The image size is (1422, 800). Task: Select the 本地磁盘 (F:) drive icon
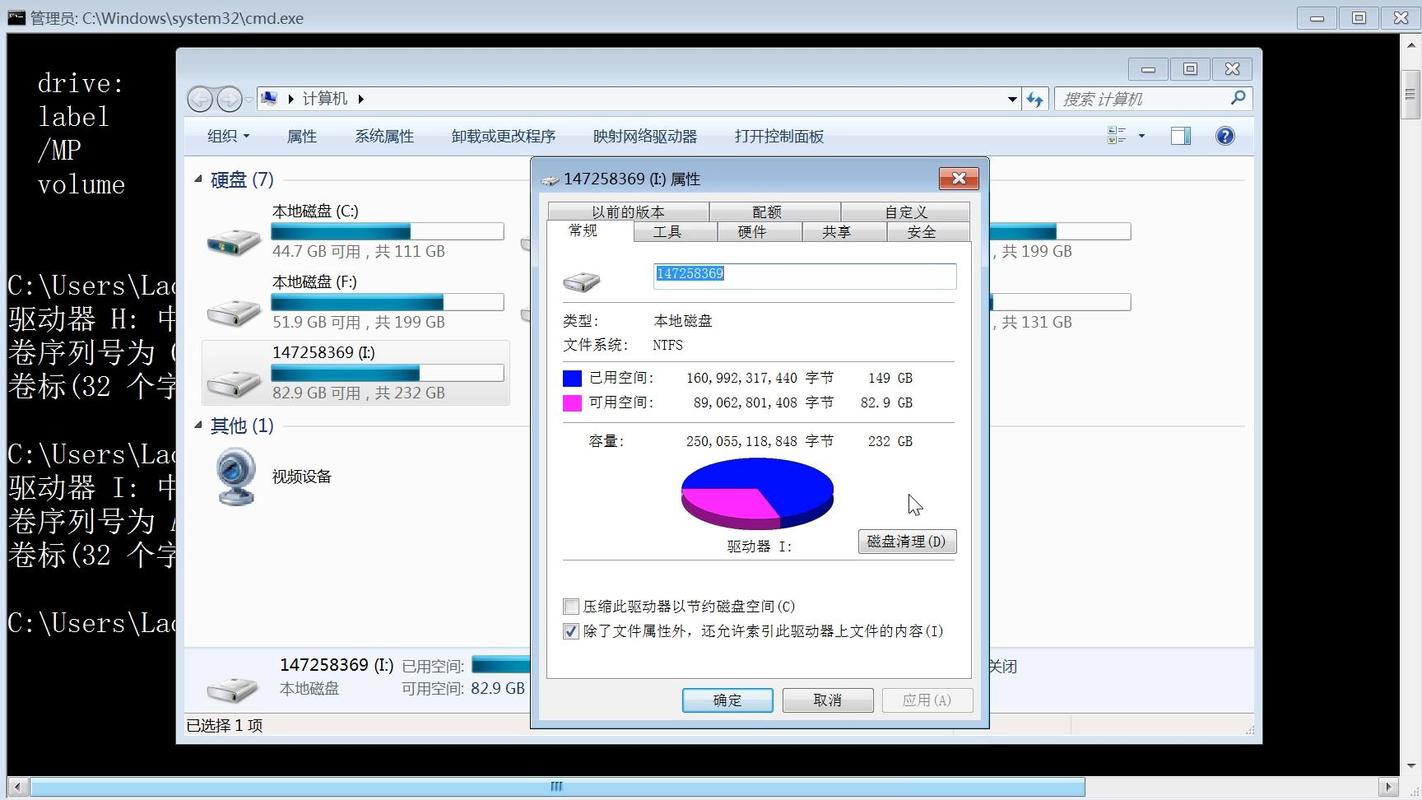pyautogui.click(x=233, y=311)
